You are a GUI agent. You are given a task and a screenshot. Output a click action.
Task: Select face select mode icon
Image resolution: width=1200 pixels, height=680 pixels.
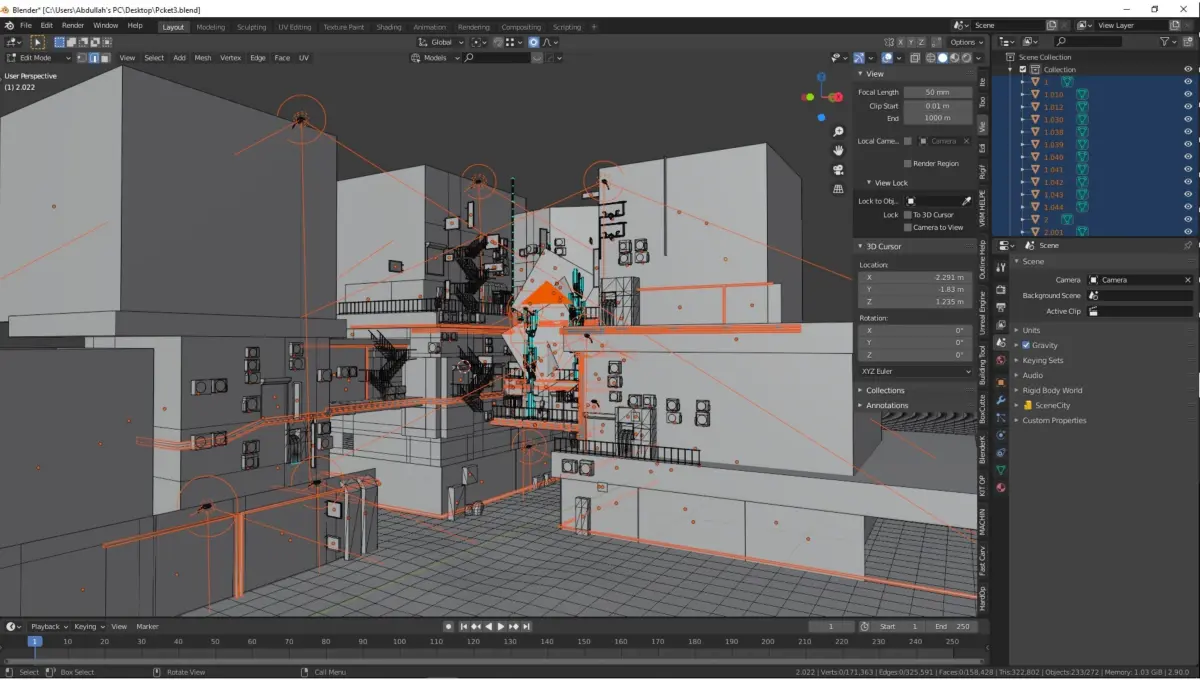point(106,58)
